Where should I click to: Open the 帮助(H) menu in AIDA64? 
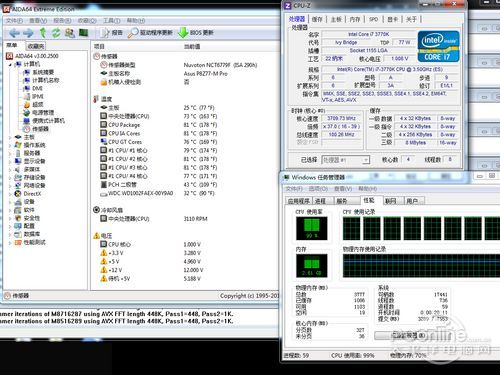pos(136,21)
